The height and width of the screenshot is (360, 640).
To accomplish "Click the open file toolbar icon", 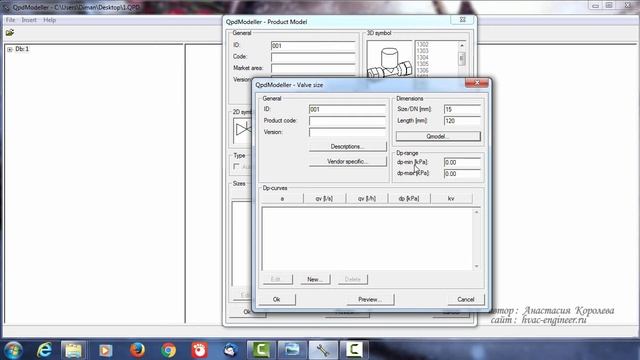I will tap(10, 33).
